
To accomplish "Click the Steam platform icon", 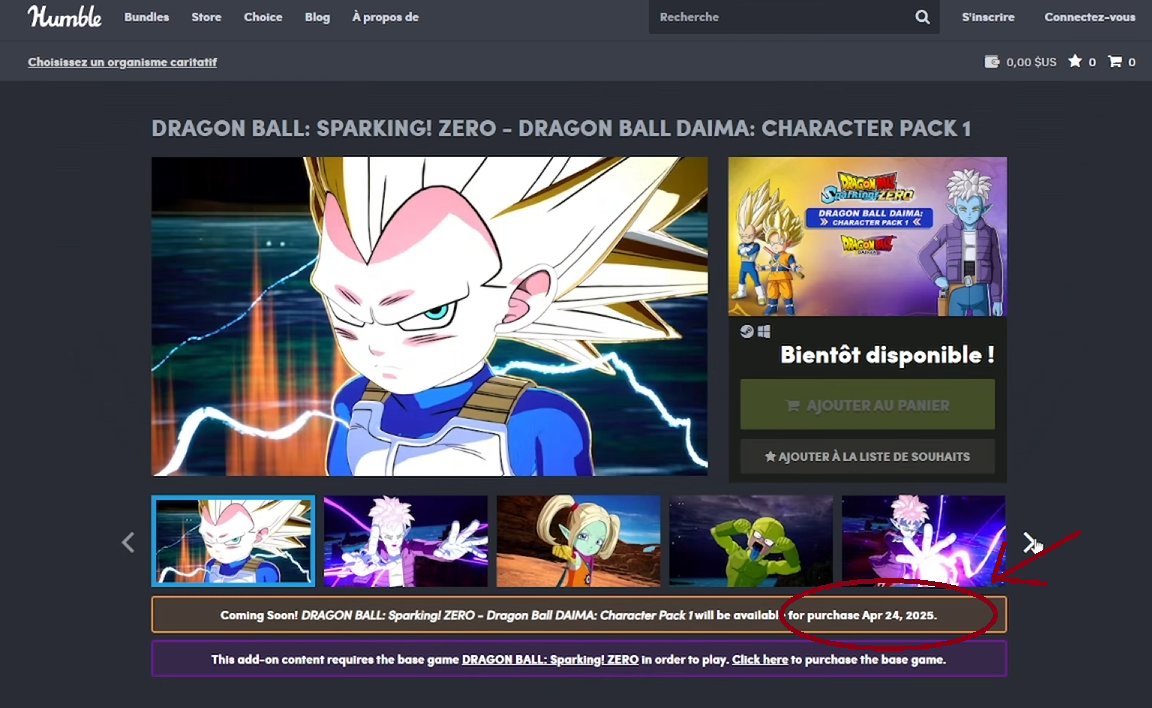I will pyautogui.click(x=746, y=331).
